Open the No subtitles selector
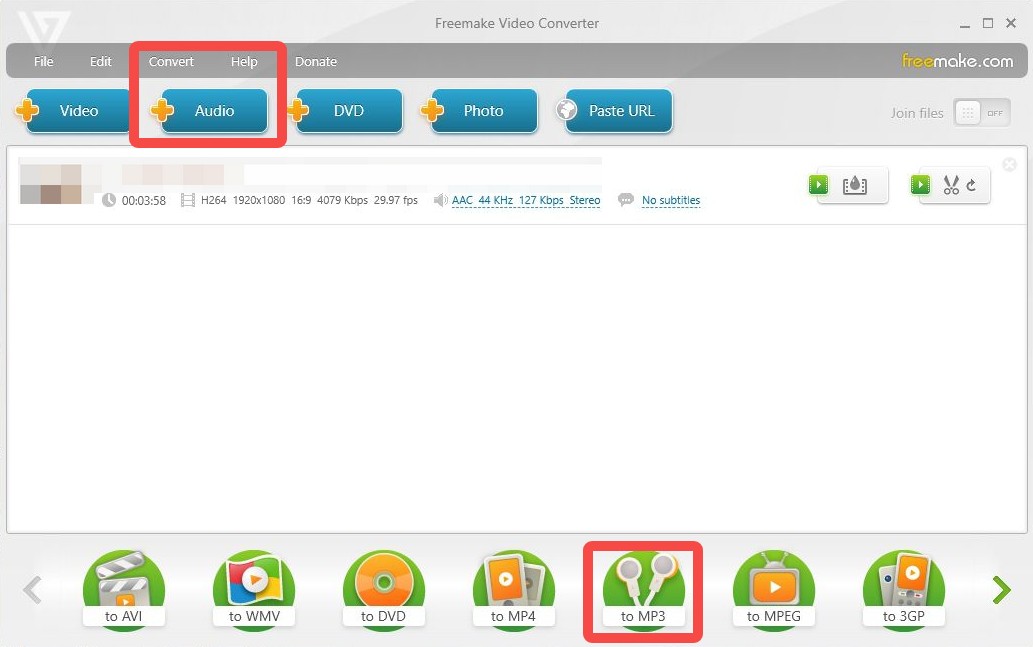The width and height of the screenshot is (1033, 647). (671, 200)
